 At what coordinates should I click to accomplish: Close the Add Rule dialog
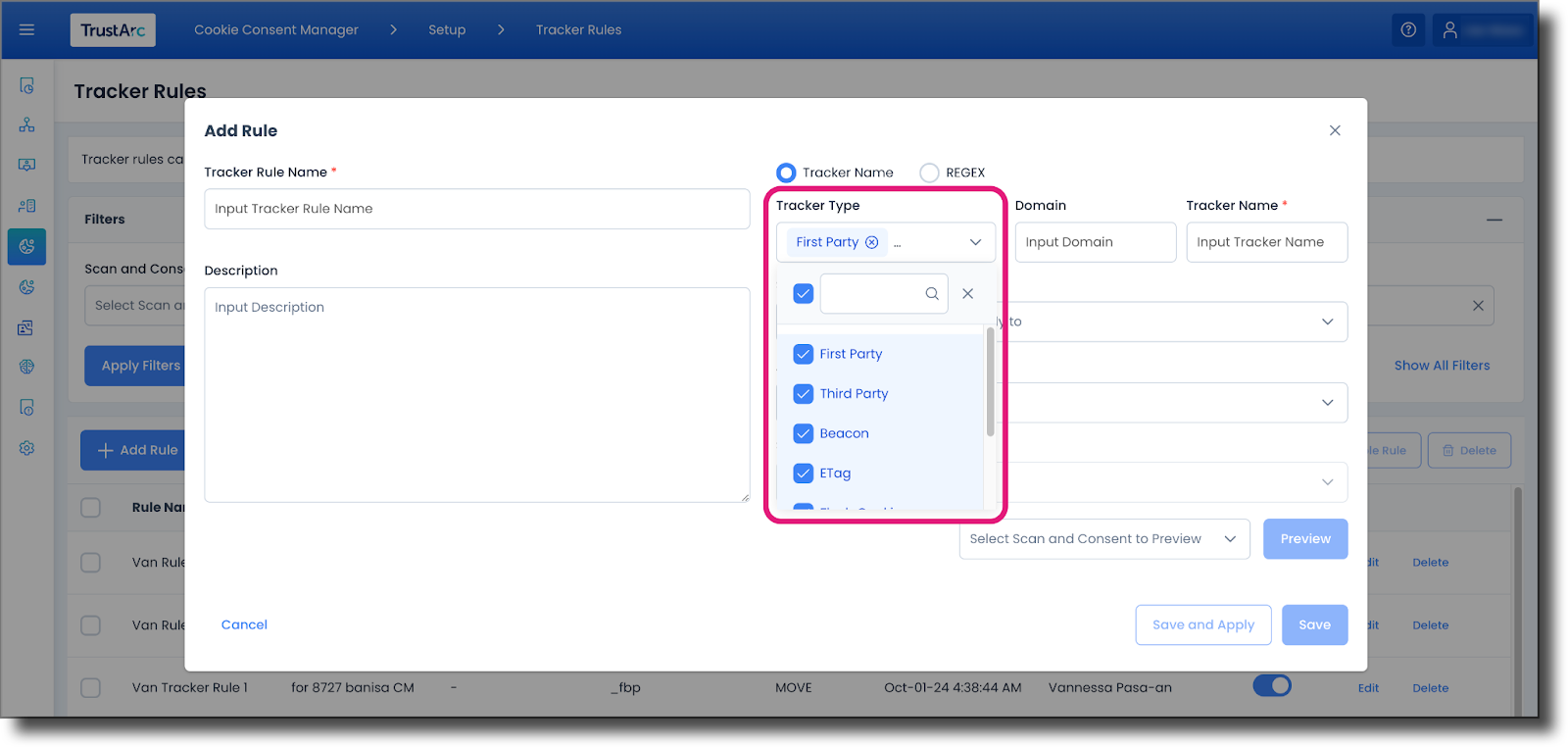1335,130
